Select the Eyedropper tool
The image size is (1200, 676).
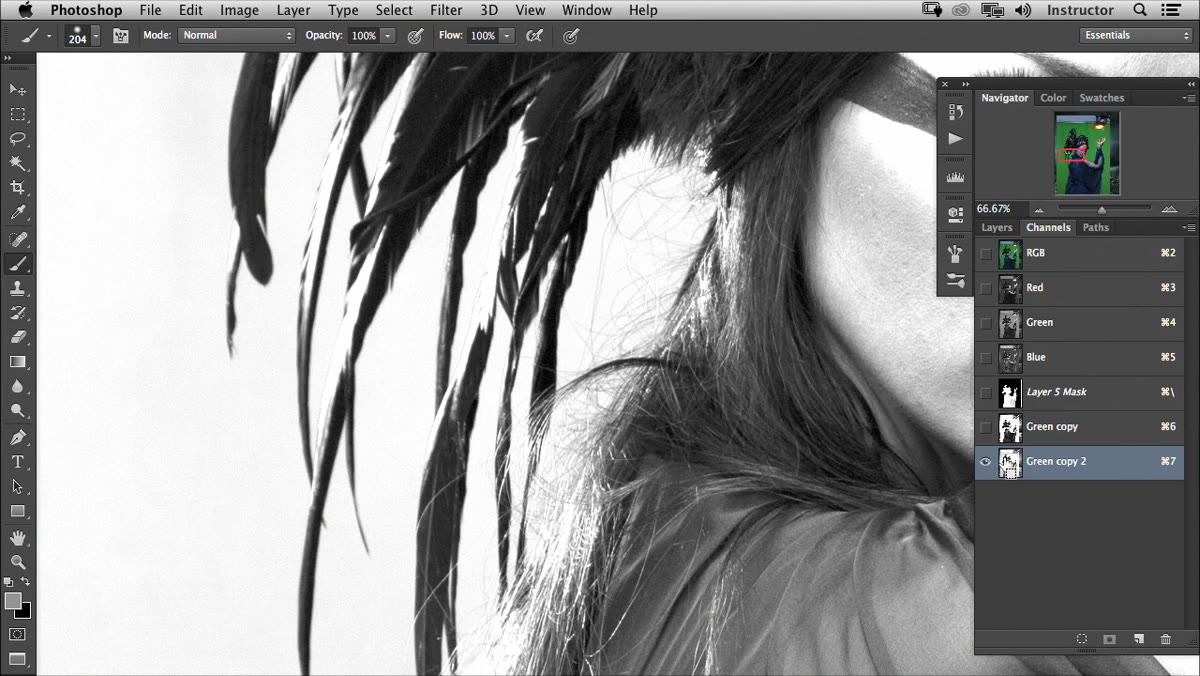point(18,213)
